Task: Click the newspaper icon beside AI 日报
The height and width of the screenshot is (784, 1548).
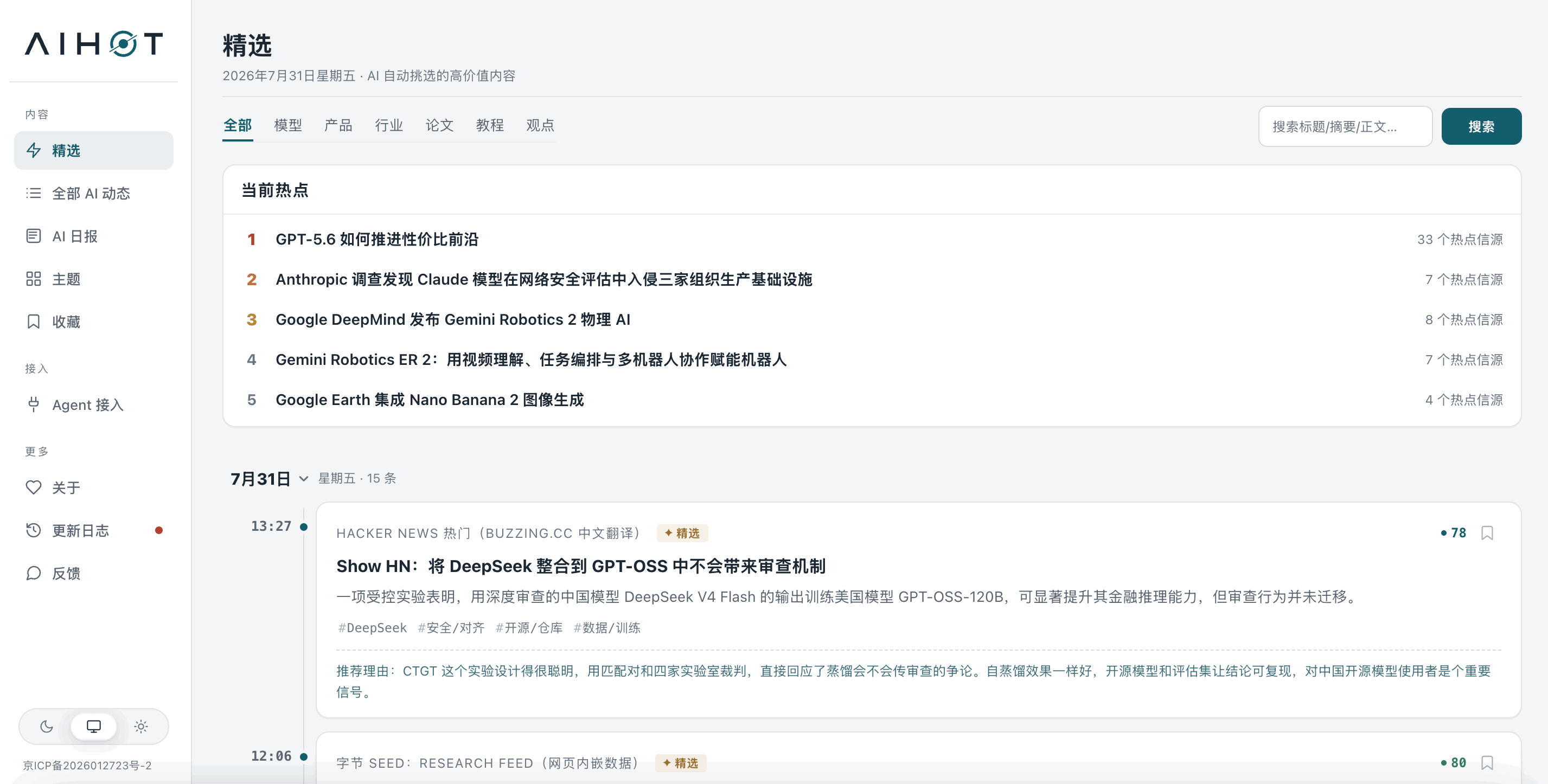Action: pyautogui.click(x=34, y=236)
